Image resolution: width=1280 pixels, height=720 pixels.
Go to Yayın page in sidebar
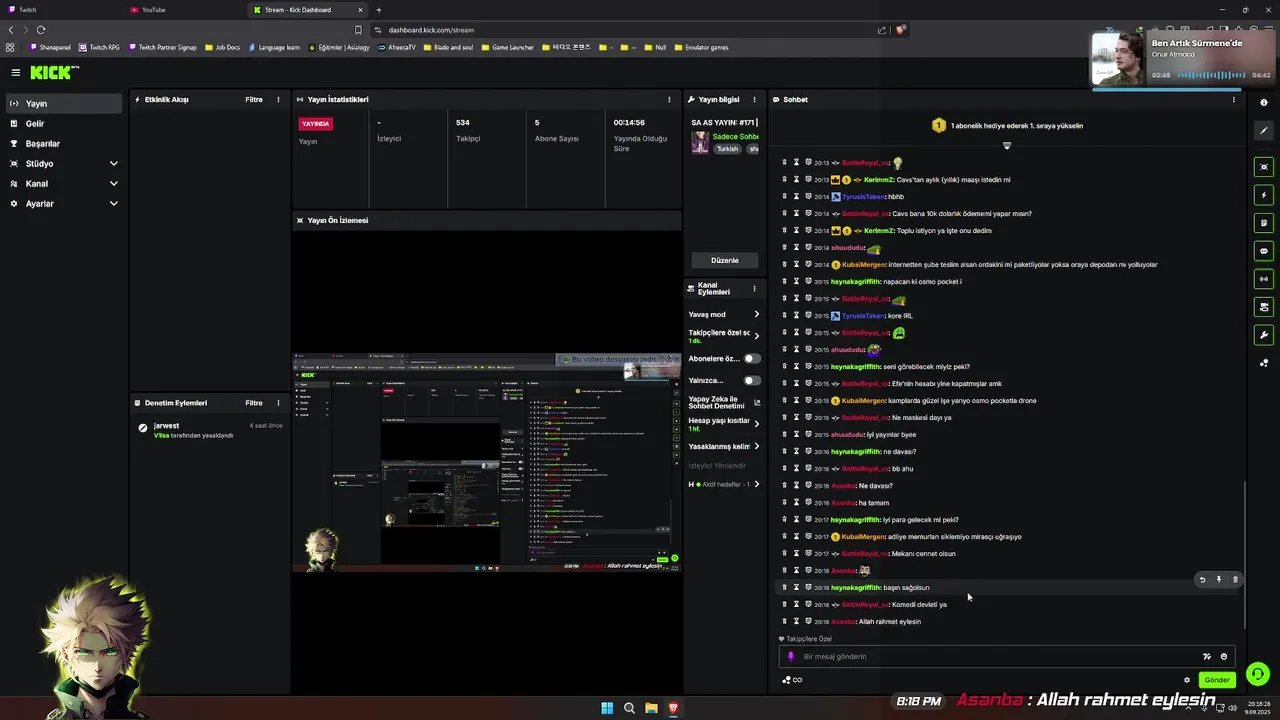click(x=64, y=103)
